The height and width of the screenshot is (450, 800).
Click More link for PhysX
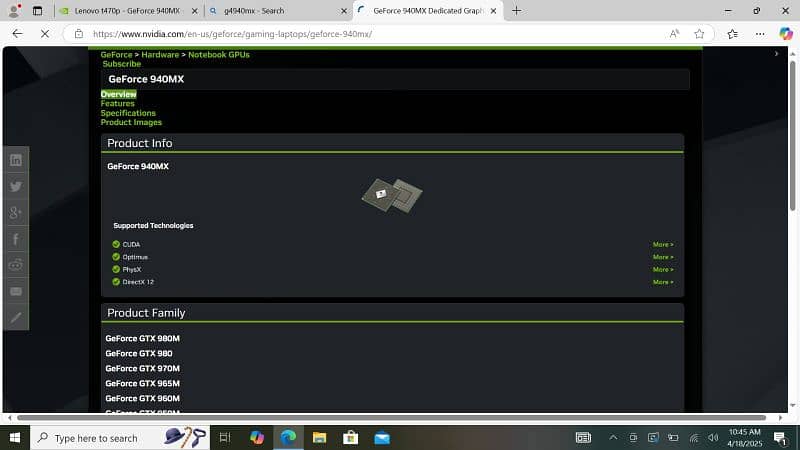point(663,269)
